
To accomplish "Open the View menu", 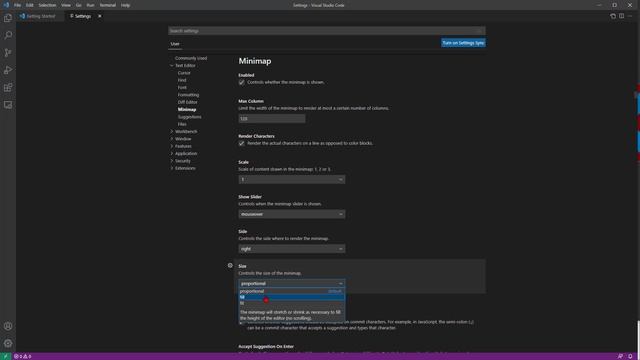I will 66,5.
